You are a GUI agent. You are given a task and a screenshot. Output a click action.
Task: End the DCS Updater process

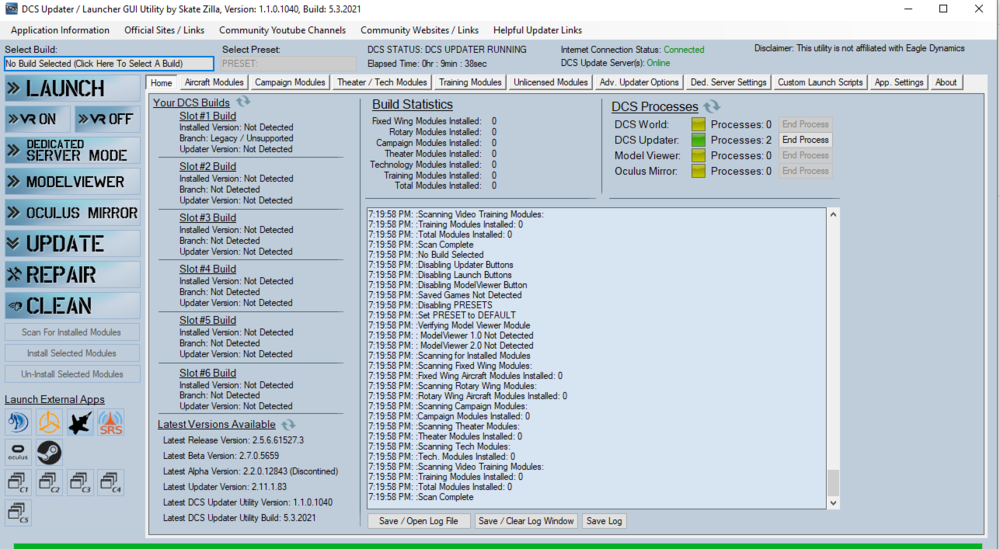(805, 140)
